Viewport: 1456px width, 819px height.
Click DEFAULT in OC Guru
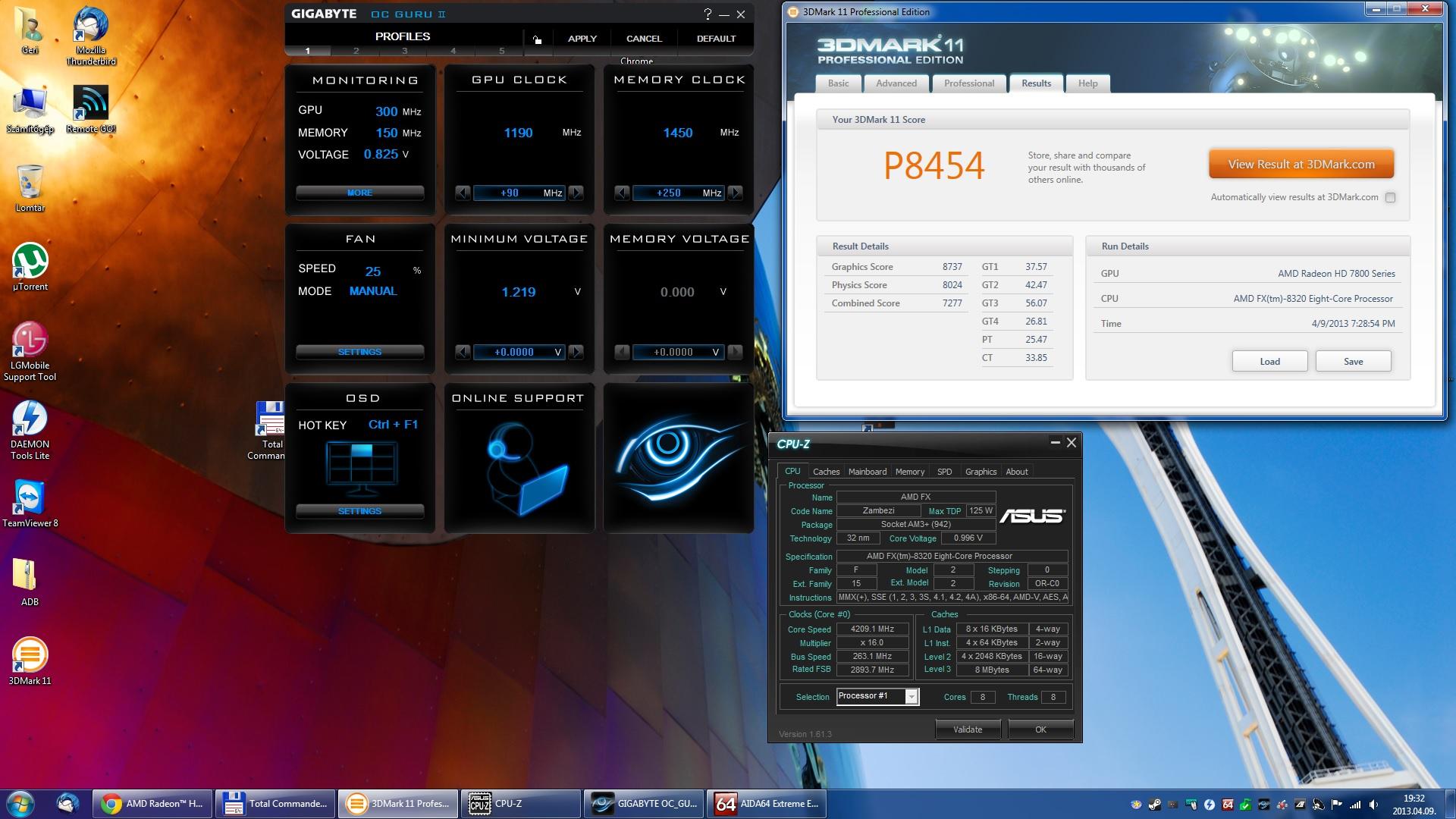tap(716, 39)
